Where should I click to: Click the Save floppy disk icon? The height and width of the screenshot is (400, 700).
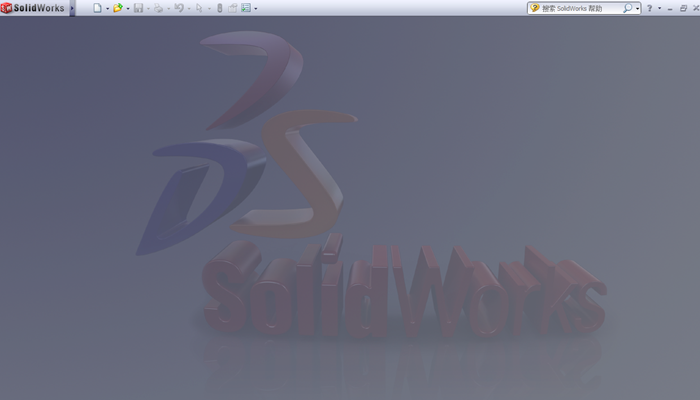pyautogui.click(x=138, y=8)
